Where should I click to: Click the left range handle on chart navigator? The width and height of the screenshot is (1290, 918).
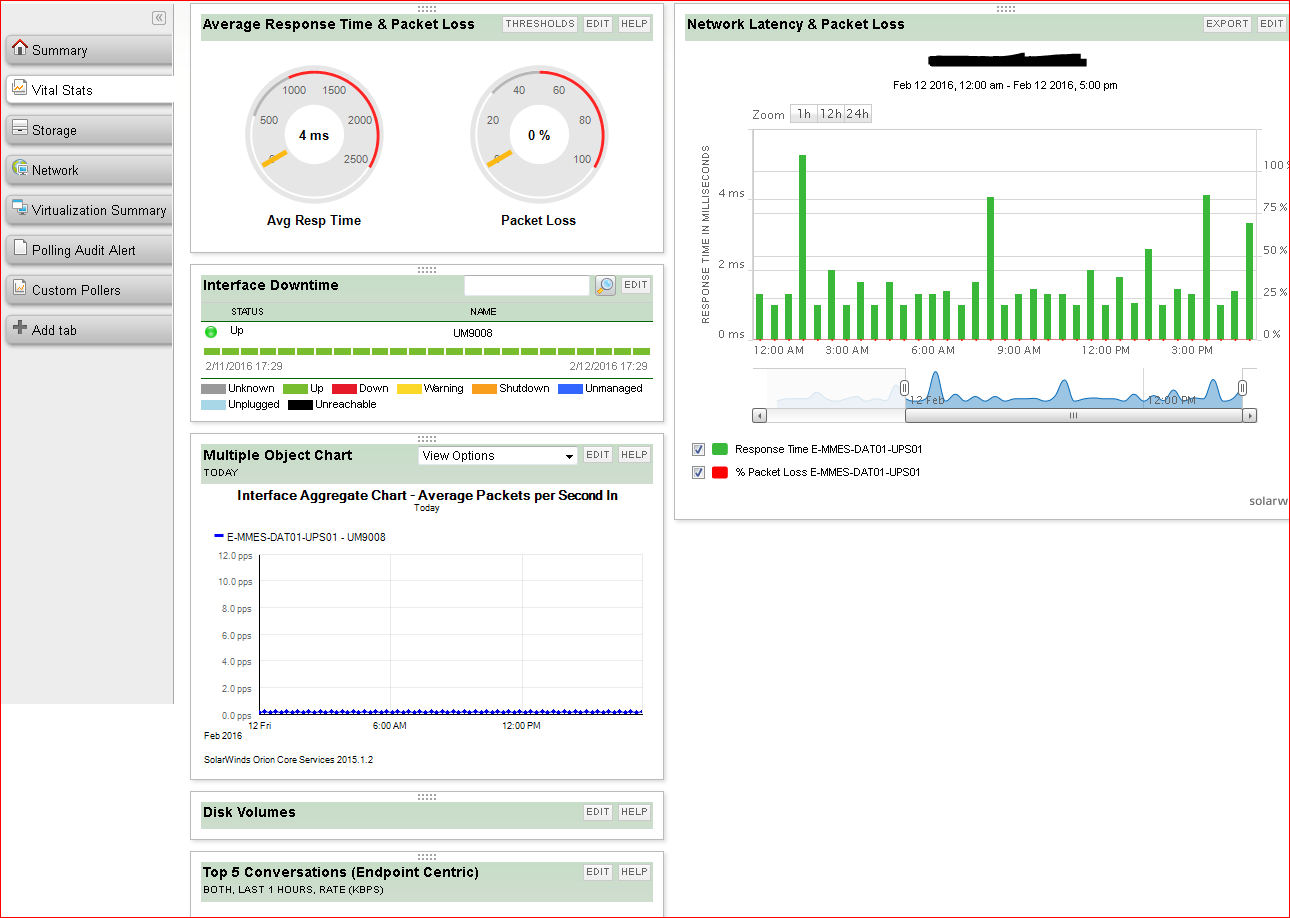(x=904, y=388)
